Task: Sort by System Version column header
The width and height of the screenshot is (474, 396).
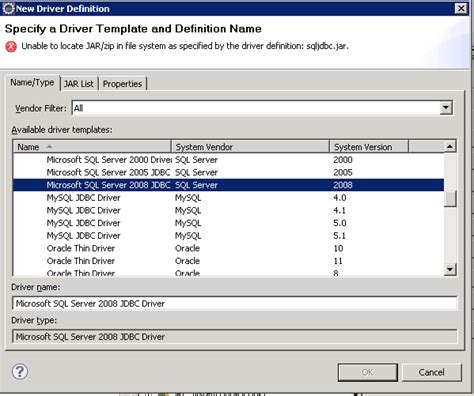Action: click(369, 147)
